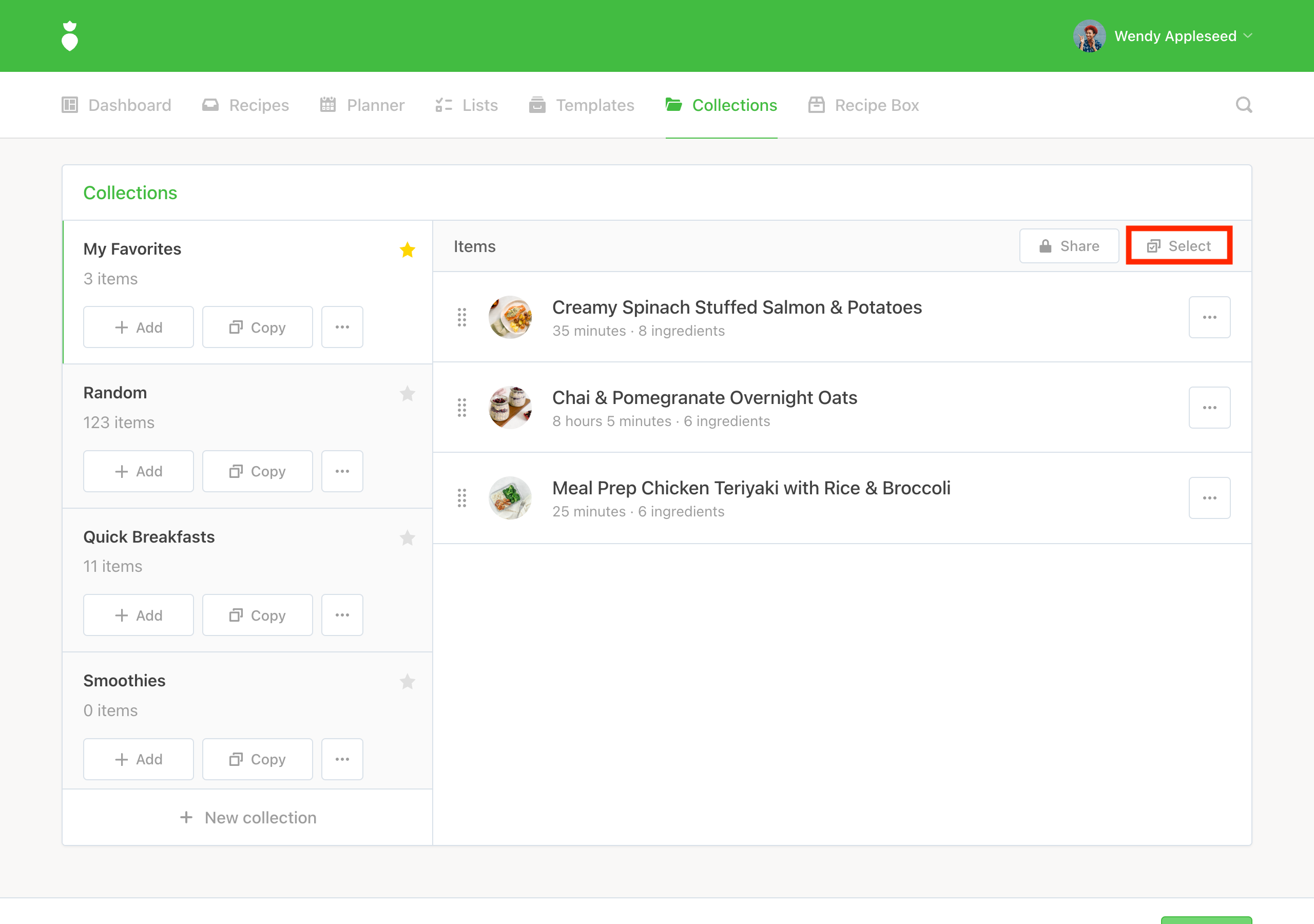The width and height of the screenshot is (1314, 924).
Task: Open Quick Breakfasts more options menu
Action: [342, 615]
